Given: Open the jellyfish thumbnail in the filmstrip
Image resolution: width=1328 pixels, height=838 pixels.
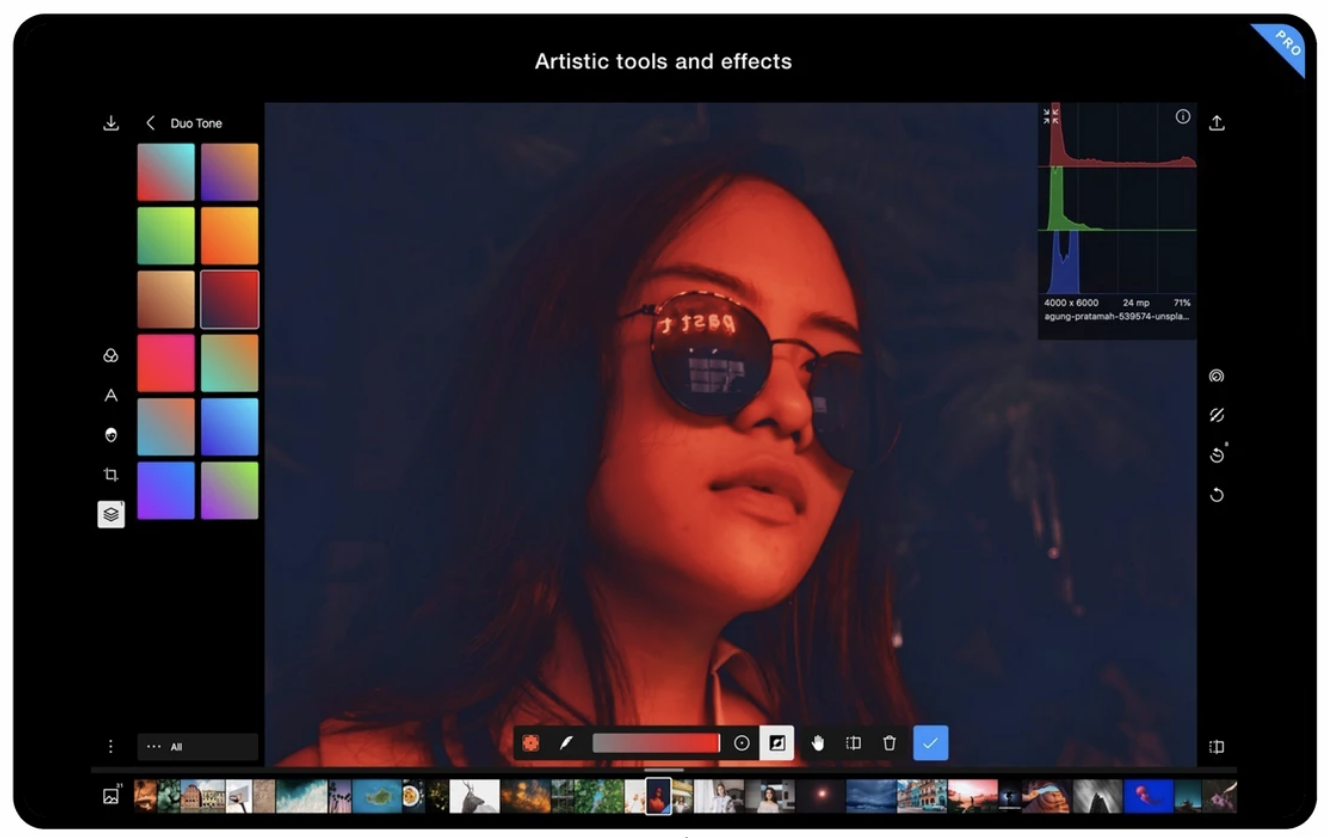Looking at the screenshot, I should pyautogui.click(x=1148, y=796).
